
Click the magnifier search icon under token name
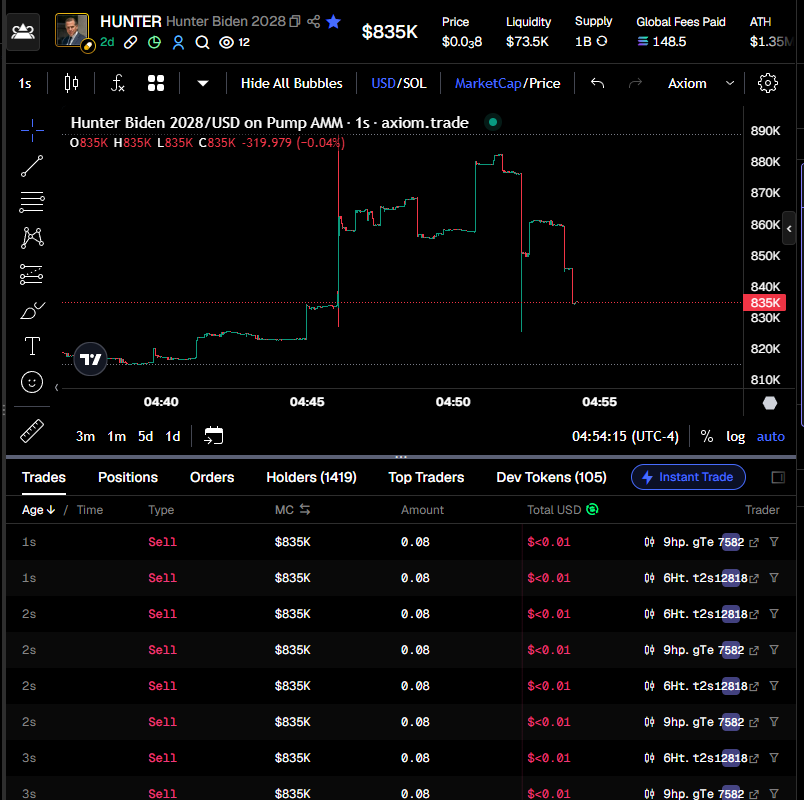click(203, 43)
